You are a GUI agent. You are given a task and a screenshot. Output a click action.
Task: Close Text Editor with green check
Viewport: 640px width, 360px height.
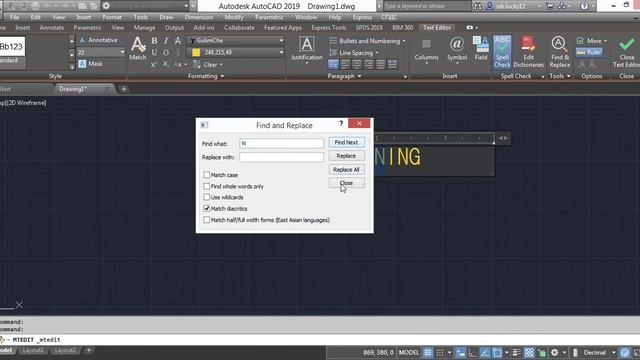tap(626, 52)
